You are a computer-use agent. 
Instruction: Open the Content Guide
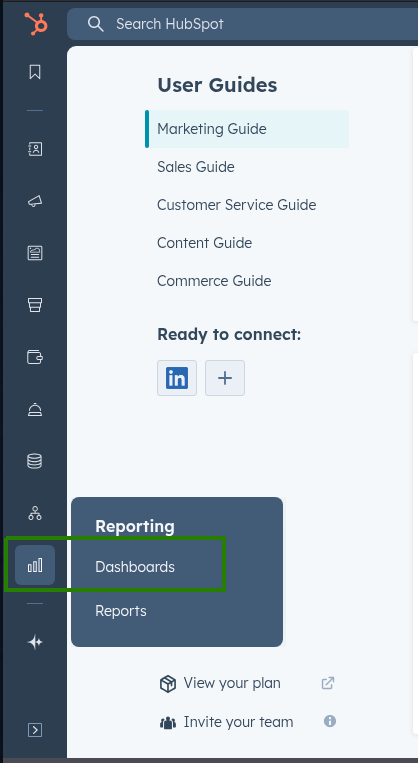(204, 243)
